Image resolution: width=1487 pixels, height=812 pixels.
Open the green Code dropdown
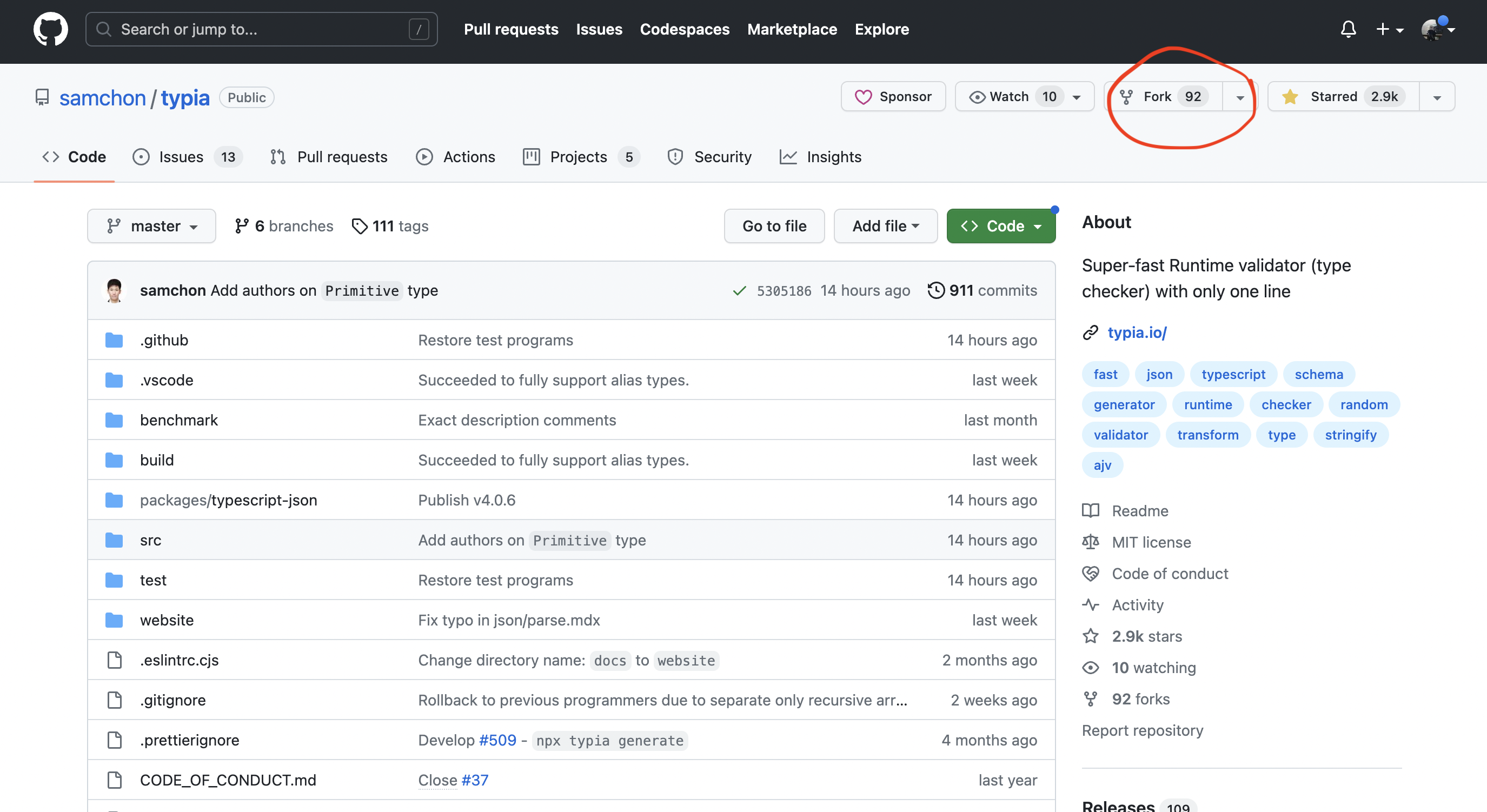point(1000,226)
